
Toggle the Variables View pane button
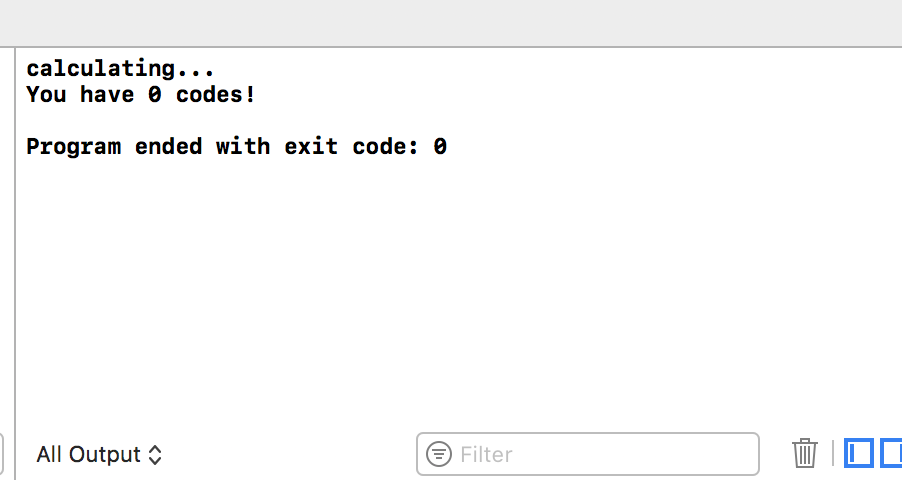[x=859, y=453]
